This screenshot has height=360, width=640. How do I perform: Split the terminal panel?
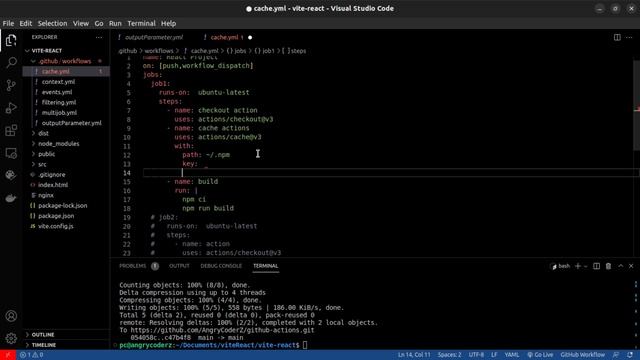(x=596, y=266)
